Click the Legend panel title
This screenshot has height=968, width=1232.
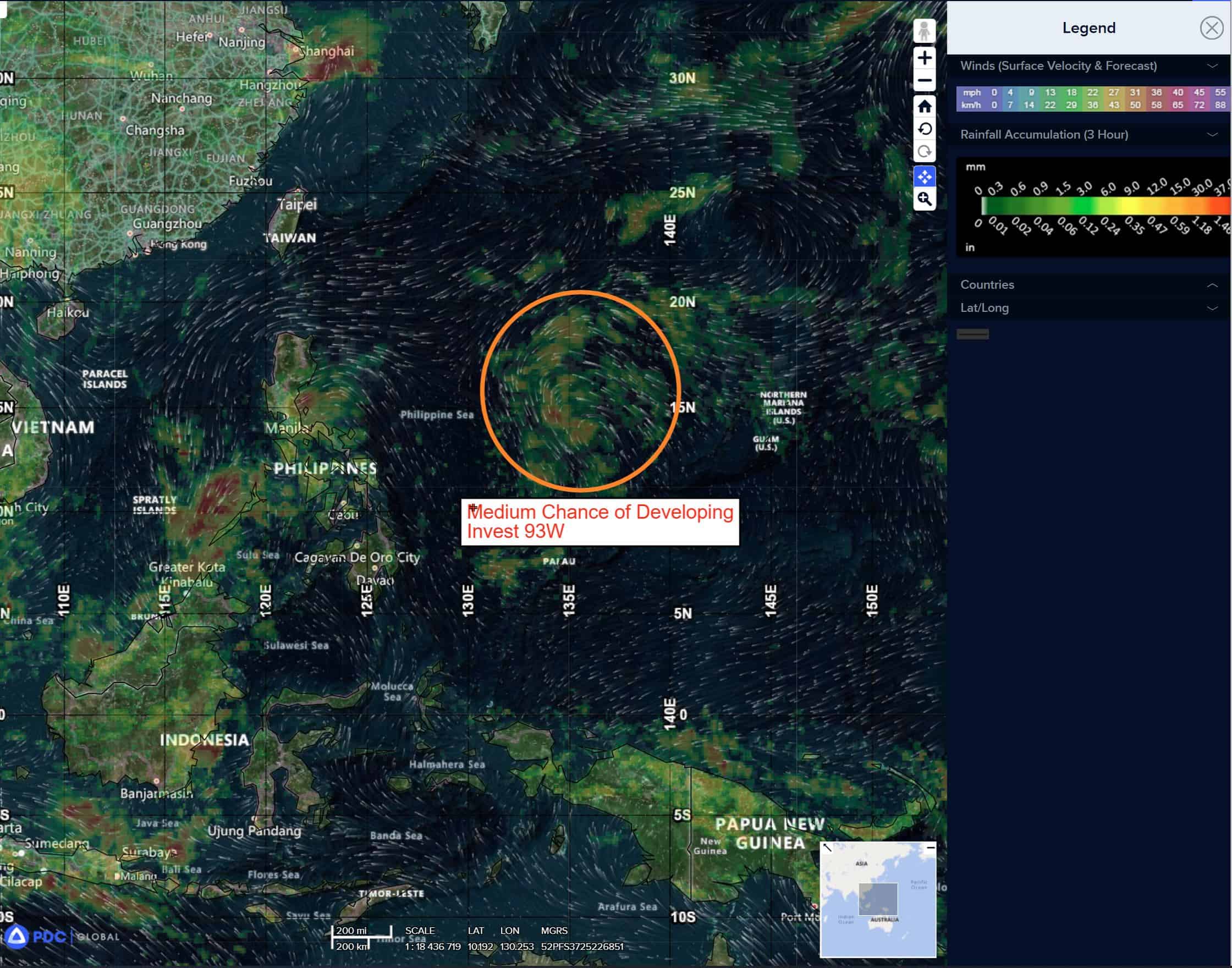pyautogui.click(x=1088, y=28)
